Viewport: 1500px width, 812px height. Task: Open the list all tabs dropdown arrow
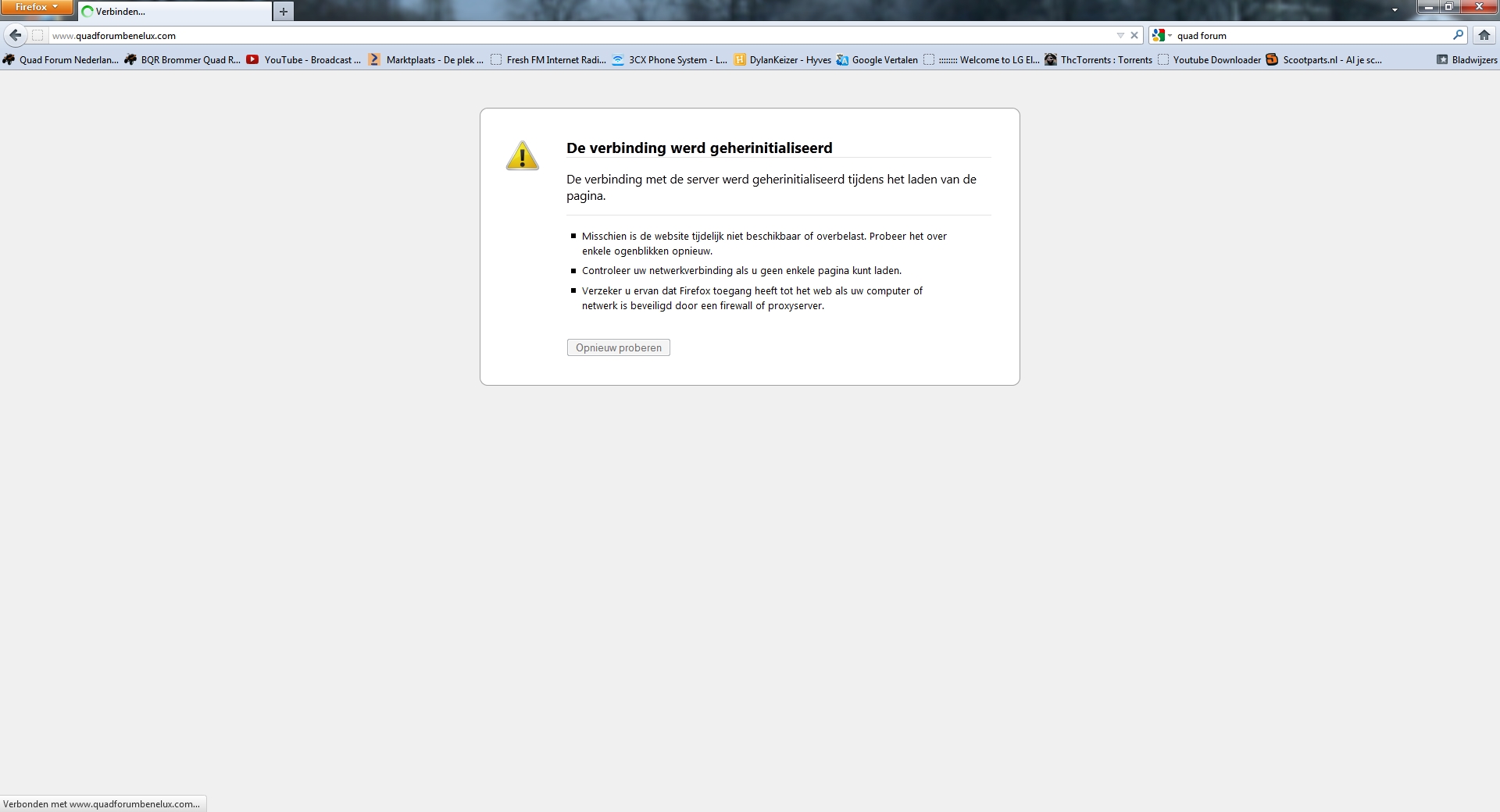(1395, 10)
